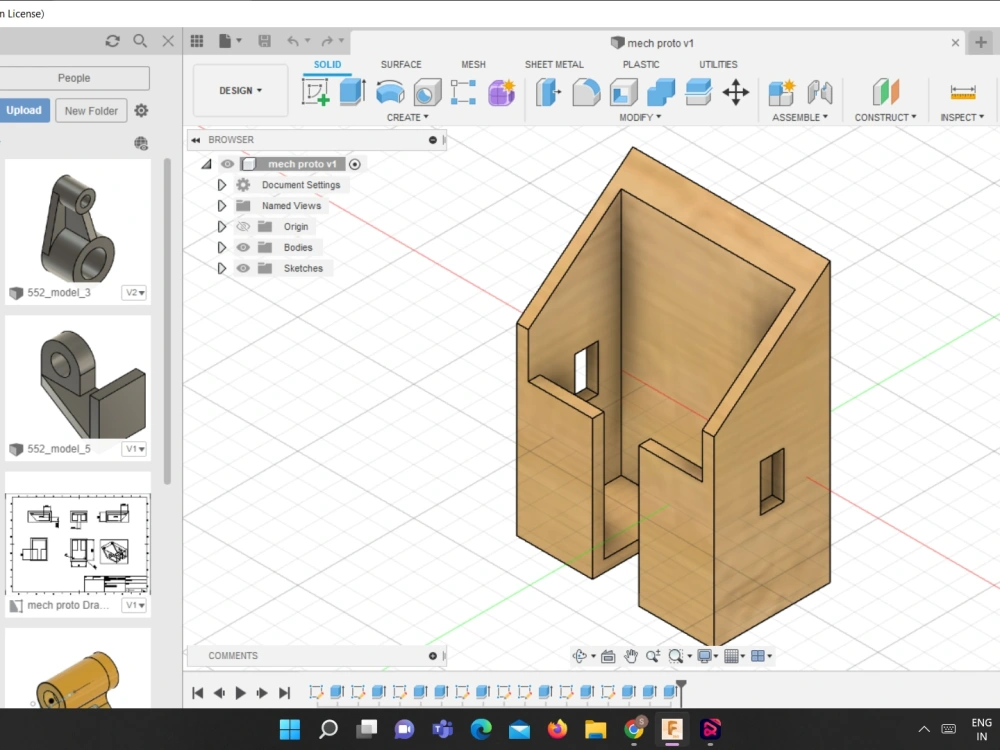Select the Shell tool
The width and height of the screenshot is (1000, 750).
pos(623,92)
